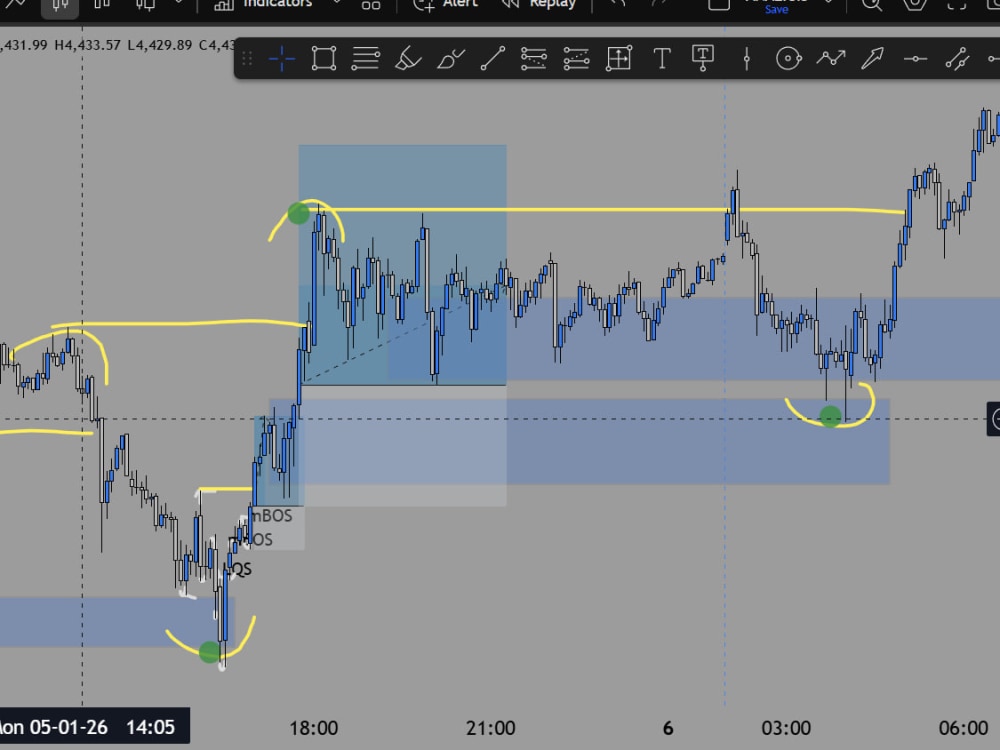
Task: Select green dot at lowest swing low
Action: 209,652
